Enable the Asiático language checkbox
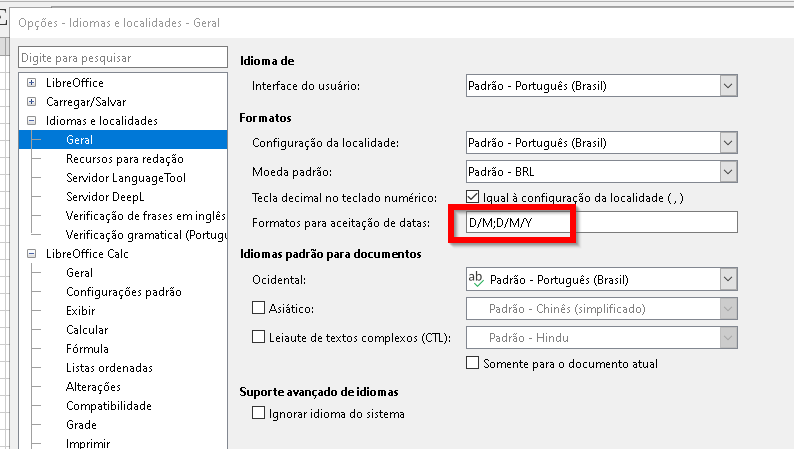 coord(259,309)
